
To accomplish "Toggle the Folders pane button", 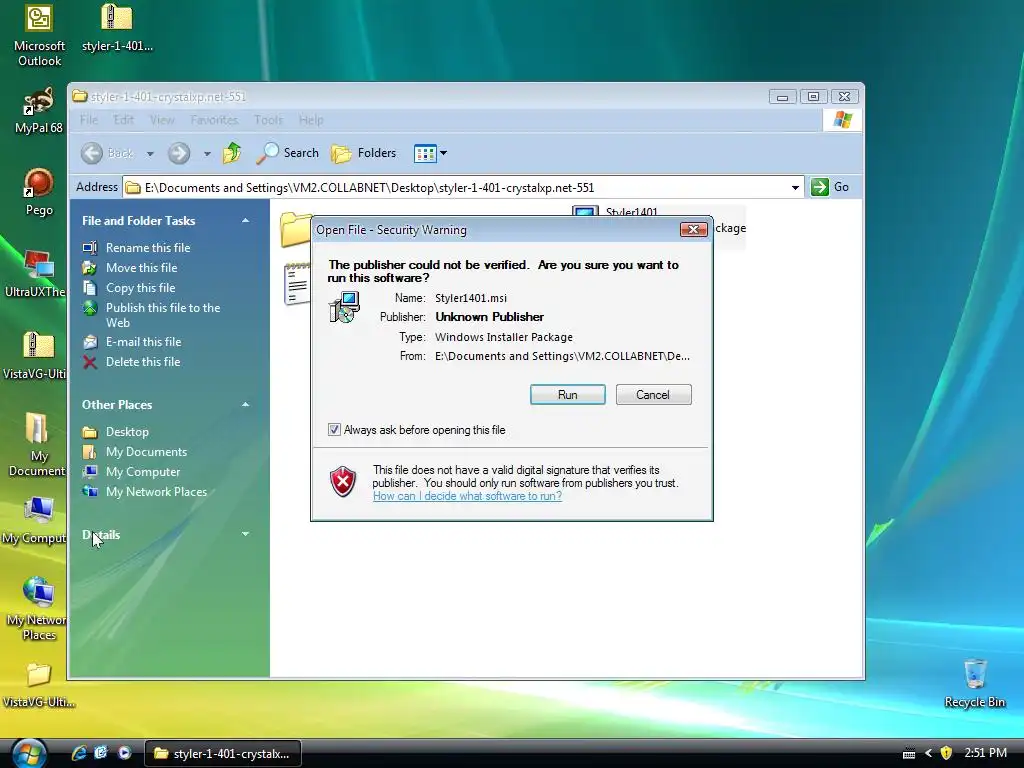I will tap(364, 153).
